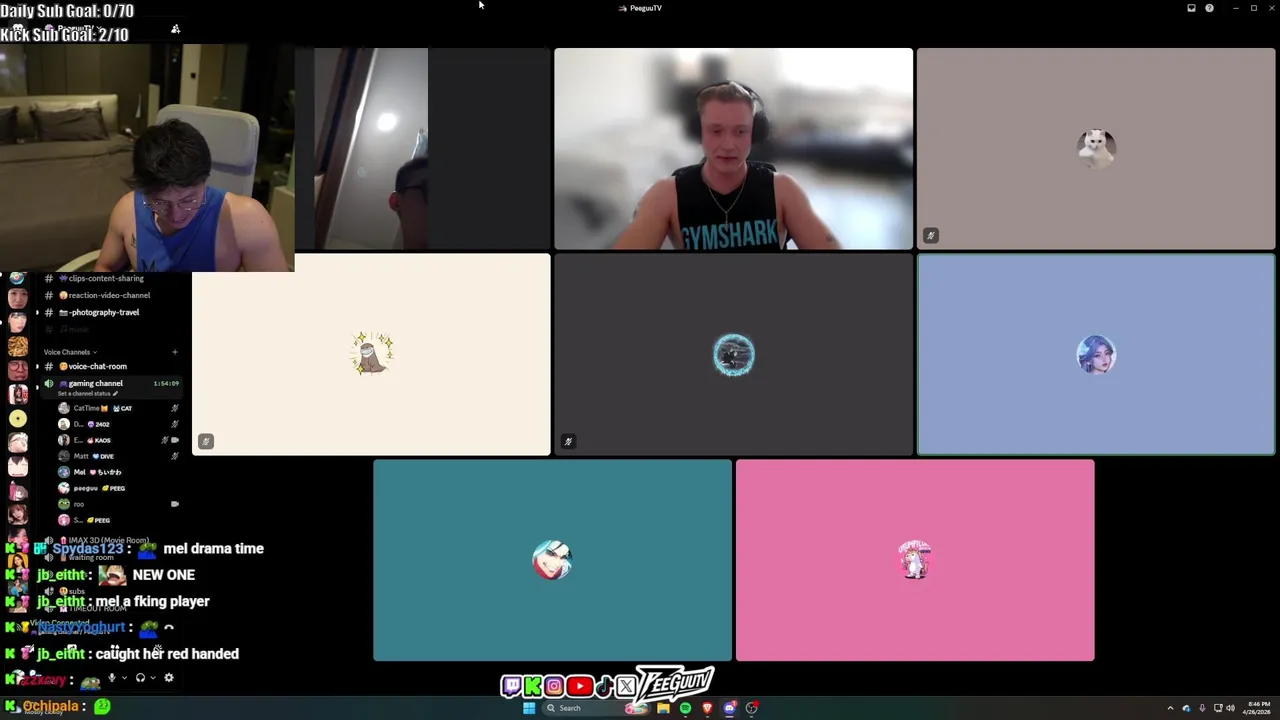Click the YouTube logo in the overlay
This screenshot has height=720, width=1280.
pyautogui.click(x=579, y=687)
